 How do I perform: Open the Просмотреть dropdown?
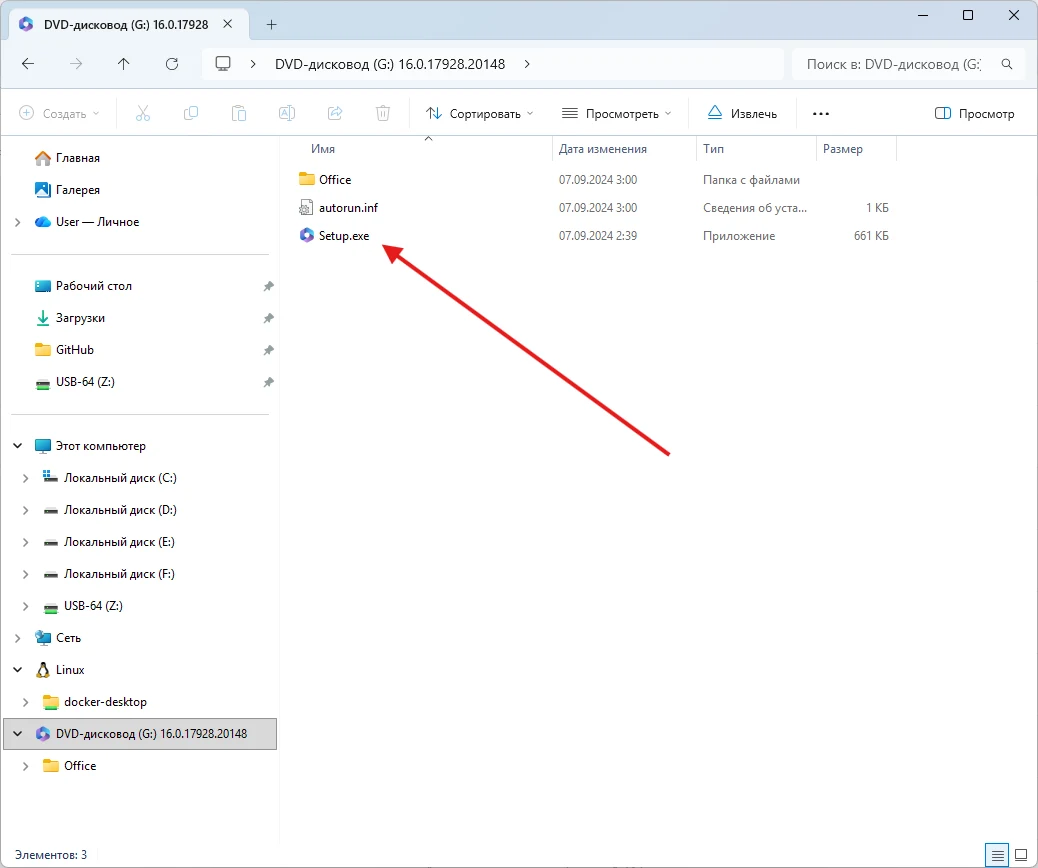(x=616, y=113)
